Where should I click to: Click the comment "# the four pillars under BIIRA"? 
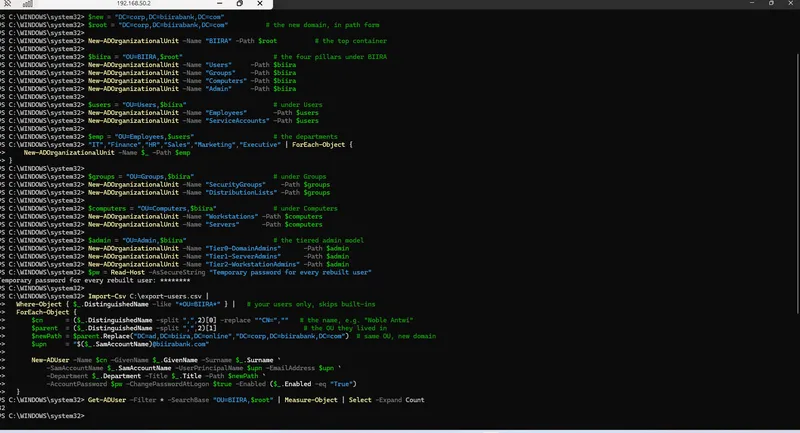(x=330, y=57)
